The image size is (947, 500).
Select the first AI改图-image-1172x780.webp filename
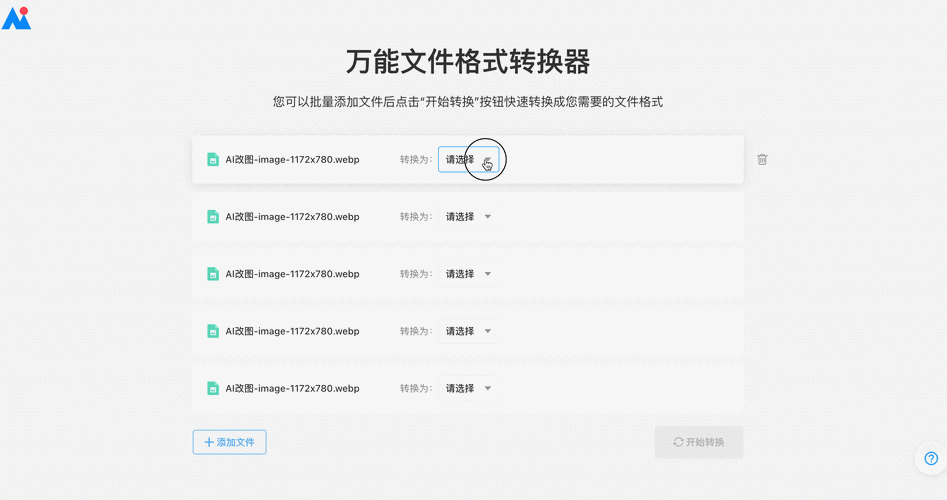pos(292,159)
